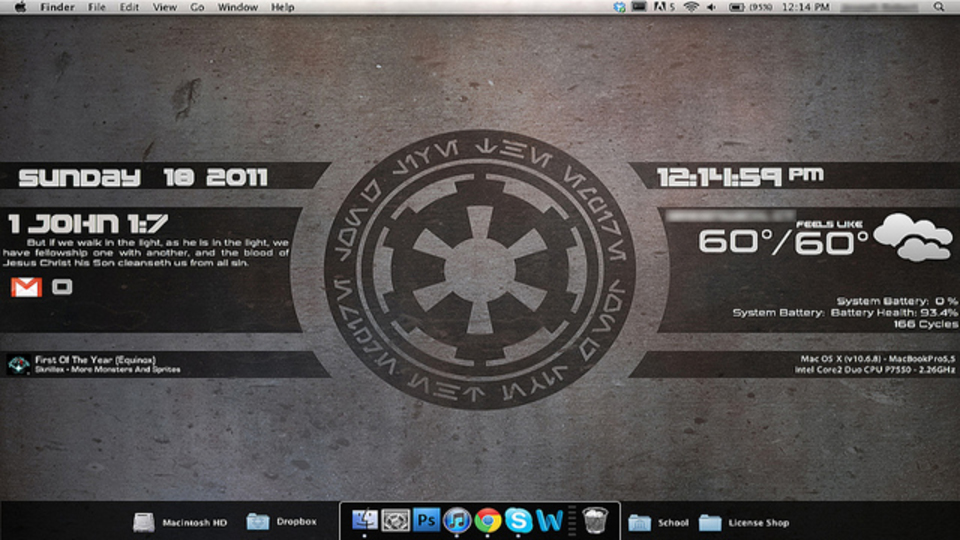This screenshot has width=960, height=540.
Task: Click the Skrillex artist line
Action: [x=107, y=370]
